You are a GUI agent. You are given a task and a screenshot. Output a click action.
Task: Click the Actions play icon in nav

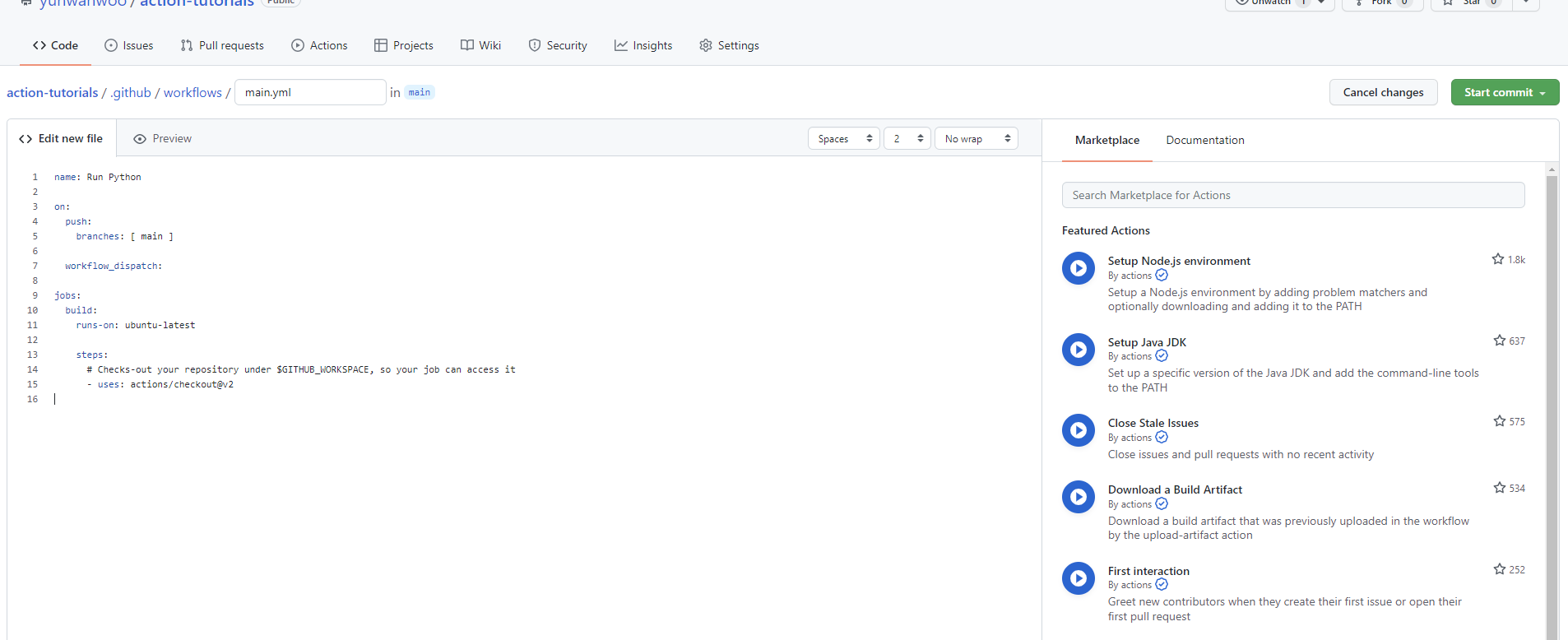click(x=298, y=45)
